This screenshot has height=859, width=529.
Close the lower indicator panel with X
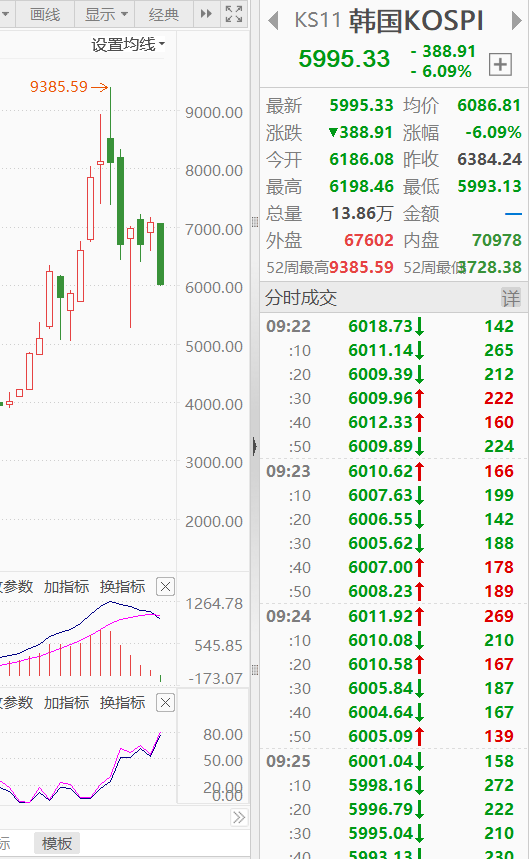pyautogui.click(x=165, y=702)
